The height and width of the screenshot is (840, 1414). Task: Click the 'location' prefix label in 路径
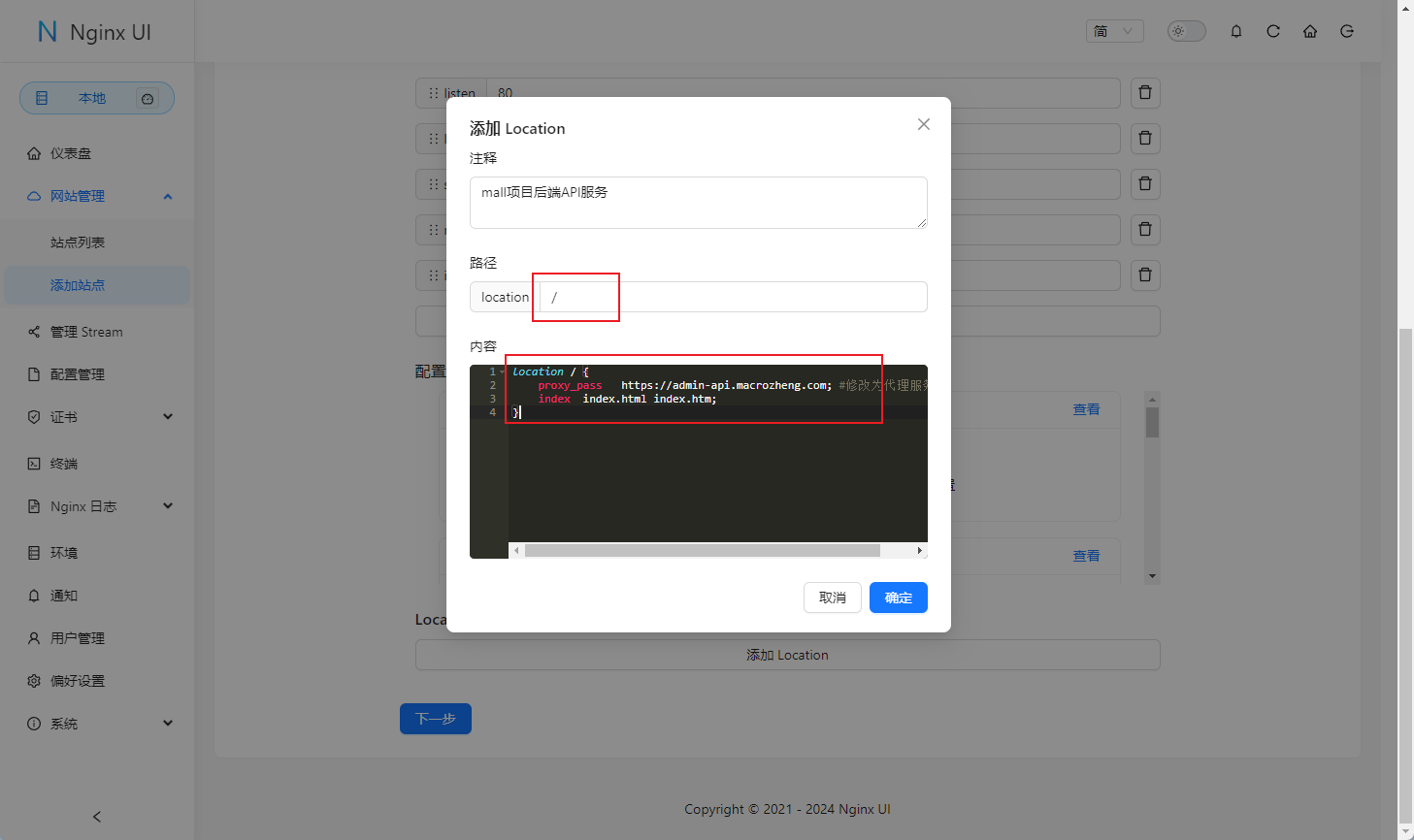click(505, 297)
